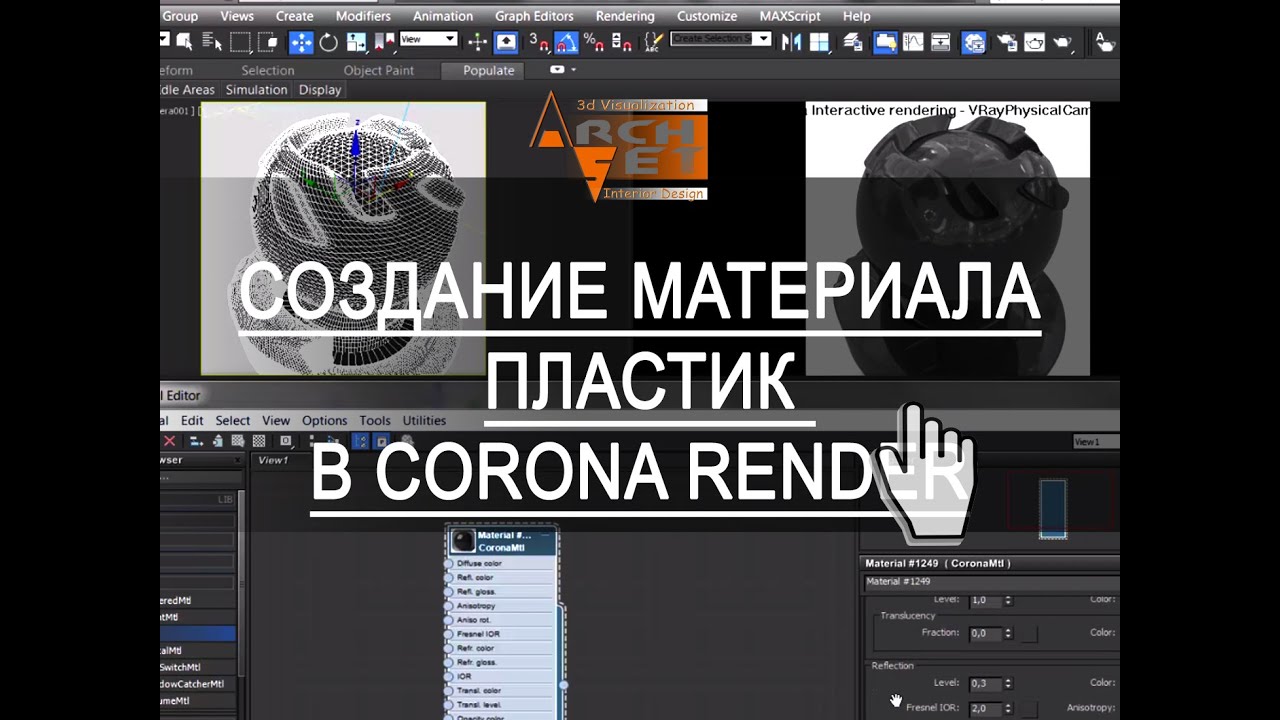Click the Align tool icon
The height and width of the screenshot is (720, 1280).
pos(819,42)
